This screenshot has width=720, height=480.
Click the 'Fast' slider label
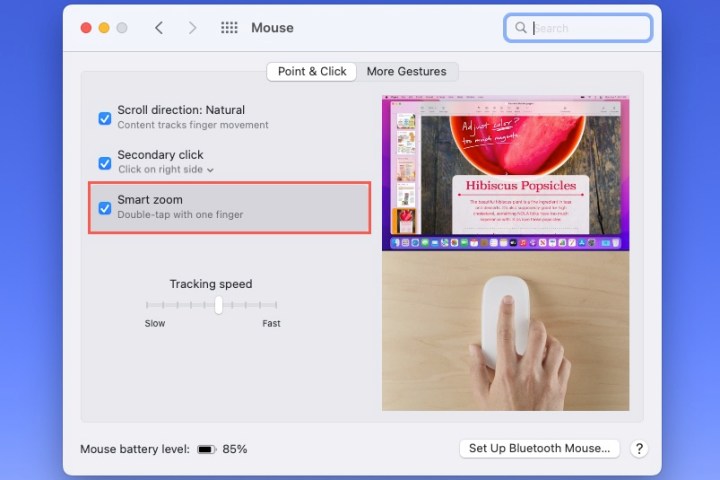click(x=271, y=323)
